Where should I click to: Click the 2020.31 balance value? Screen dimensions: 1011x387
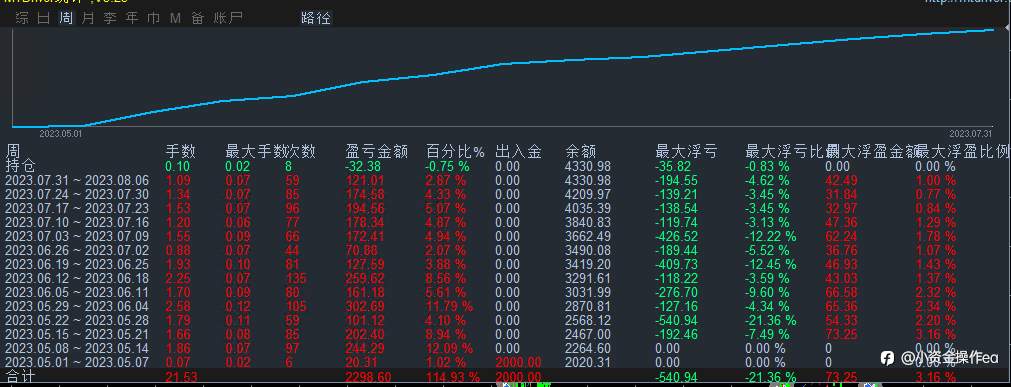[x=587, y=363]
